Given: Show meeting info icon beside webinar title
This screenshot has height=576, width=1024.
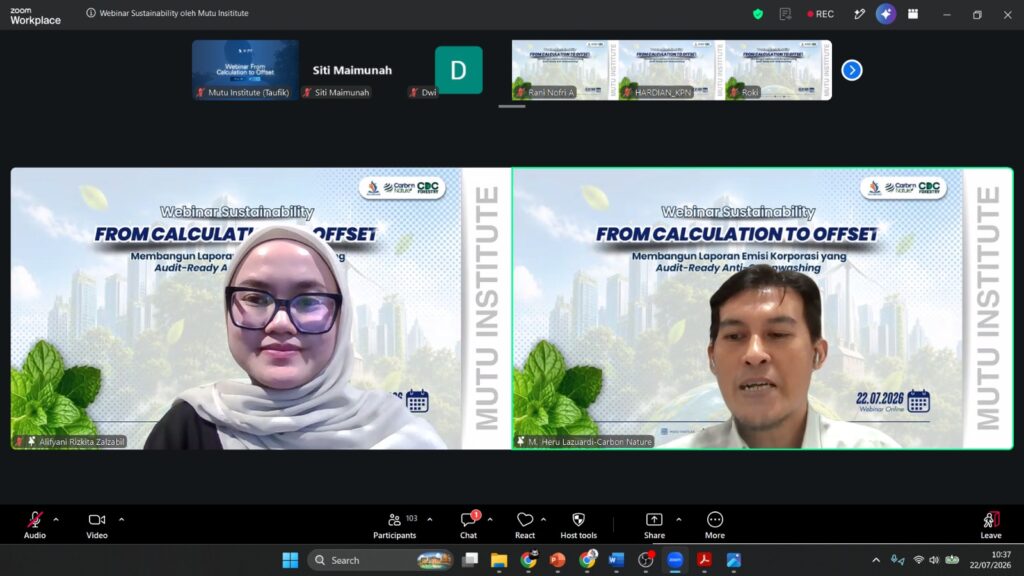Looking at the screenshot, I should pos(91,13).
